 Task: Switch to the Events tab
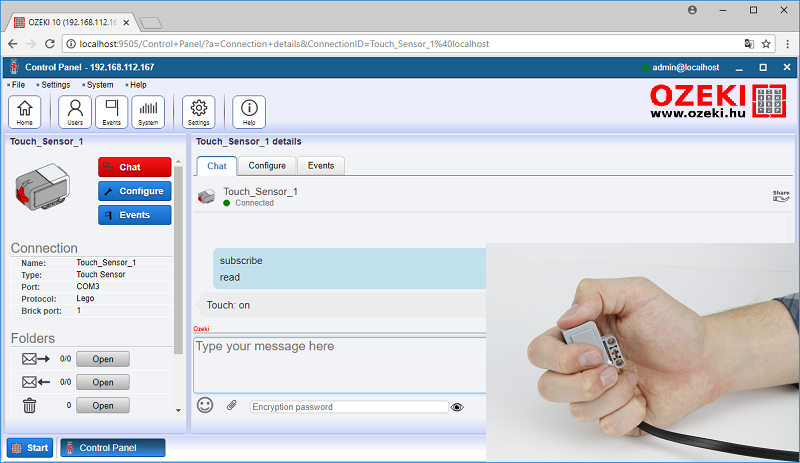321,166
